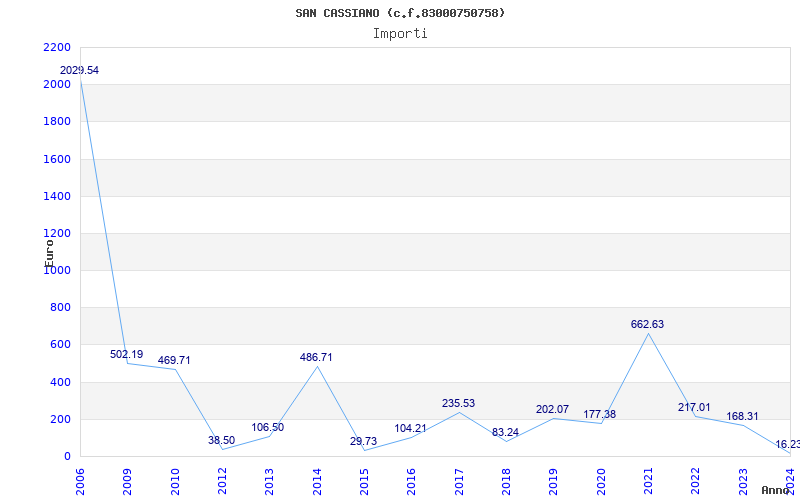Click the 16.23 final data label

(x=787, y=444)
